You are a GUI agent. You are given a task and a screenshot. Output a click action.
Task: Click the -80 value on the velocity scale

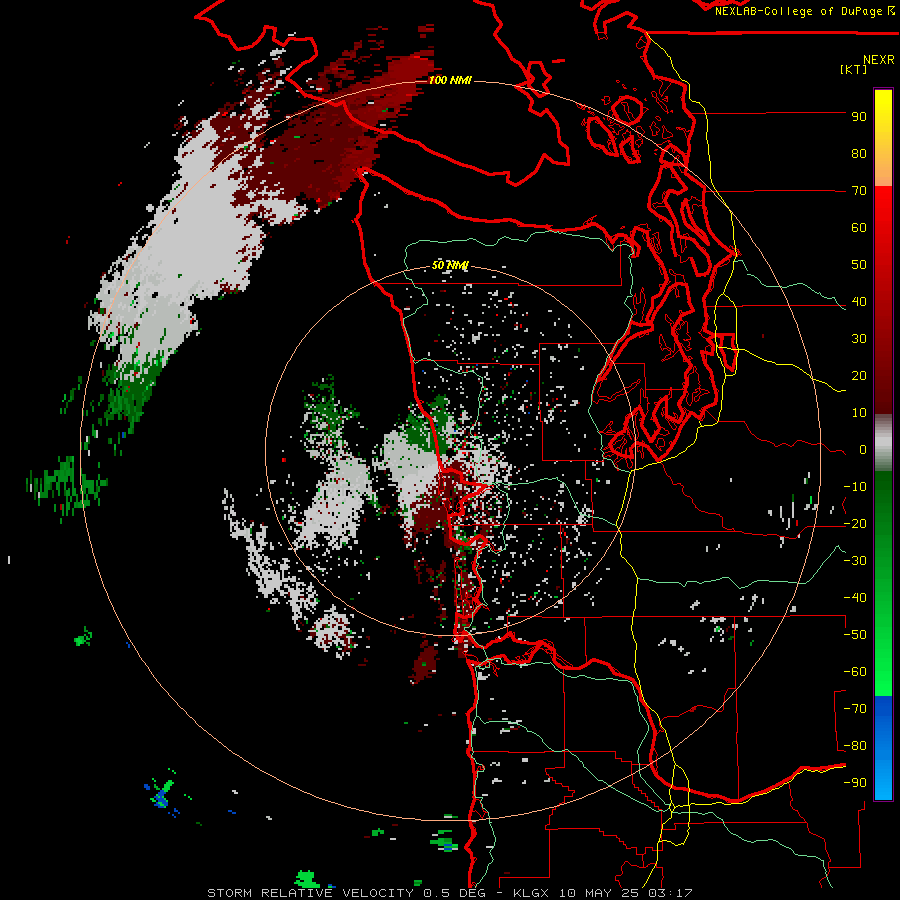coord(855,746)
